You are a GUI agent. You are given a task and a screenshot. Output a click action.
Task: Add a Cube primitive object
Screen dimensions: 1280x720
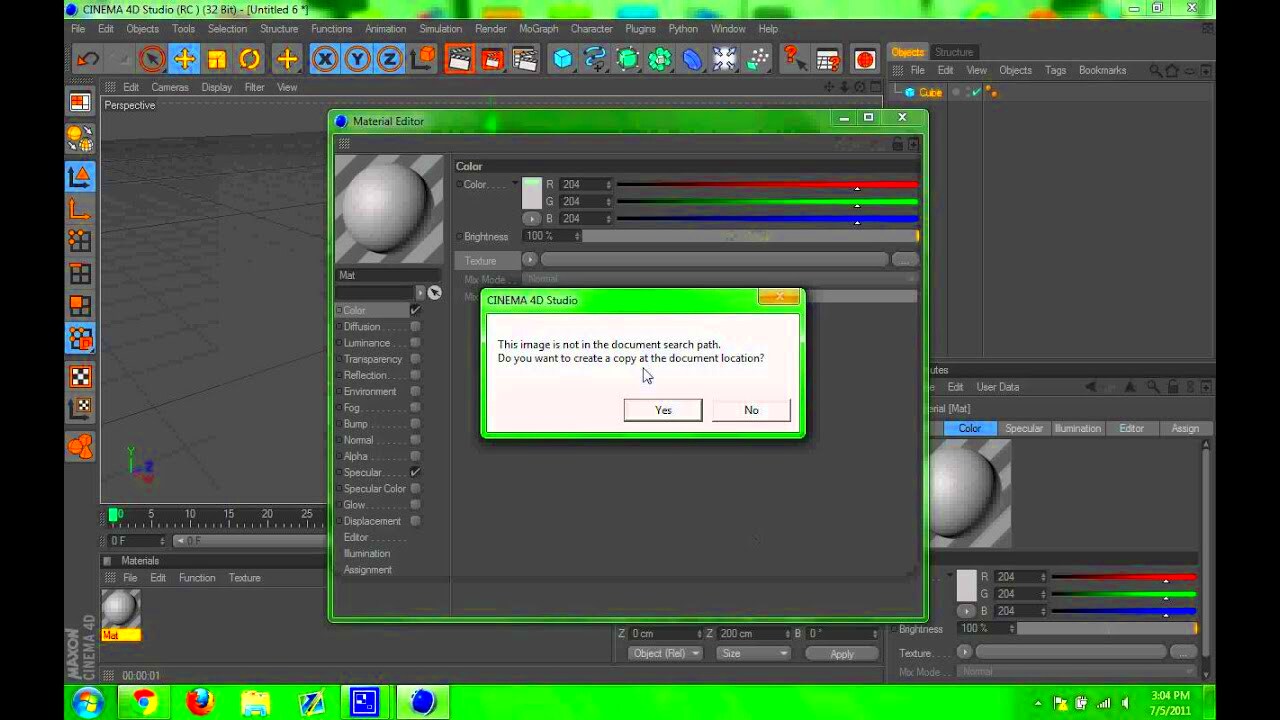point(563,59)
